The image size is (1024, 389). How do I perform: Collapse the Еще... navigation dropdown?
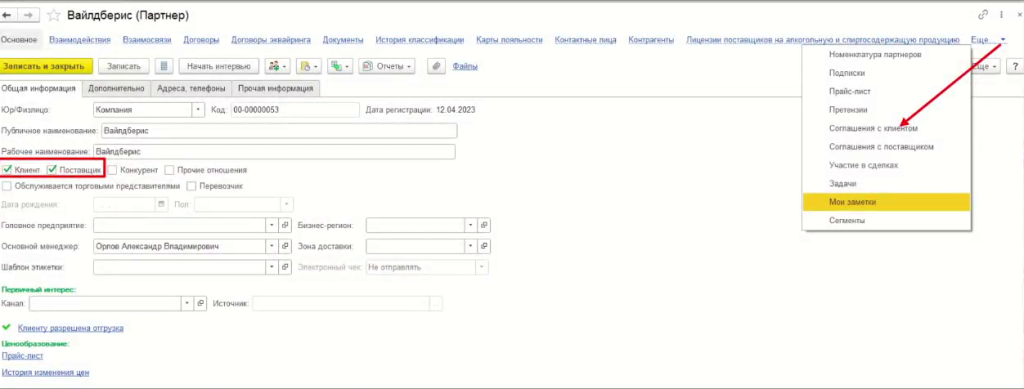(x=988, y=40)
